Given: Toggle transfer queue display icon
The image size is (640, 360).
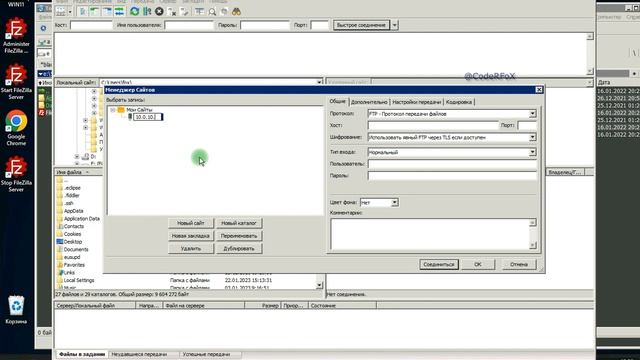Looking at the screenshot, I should click(119, 12).
